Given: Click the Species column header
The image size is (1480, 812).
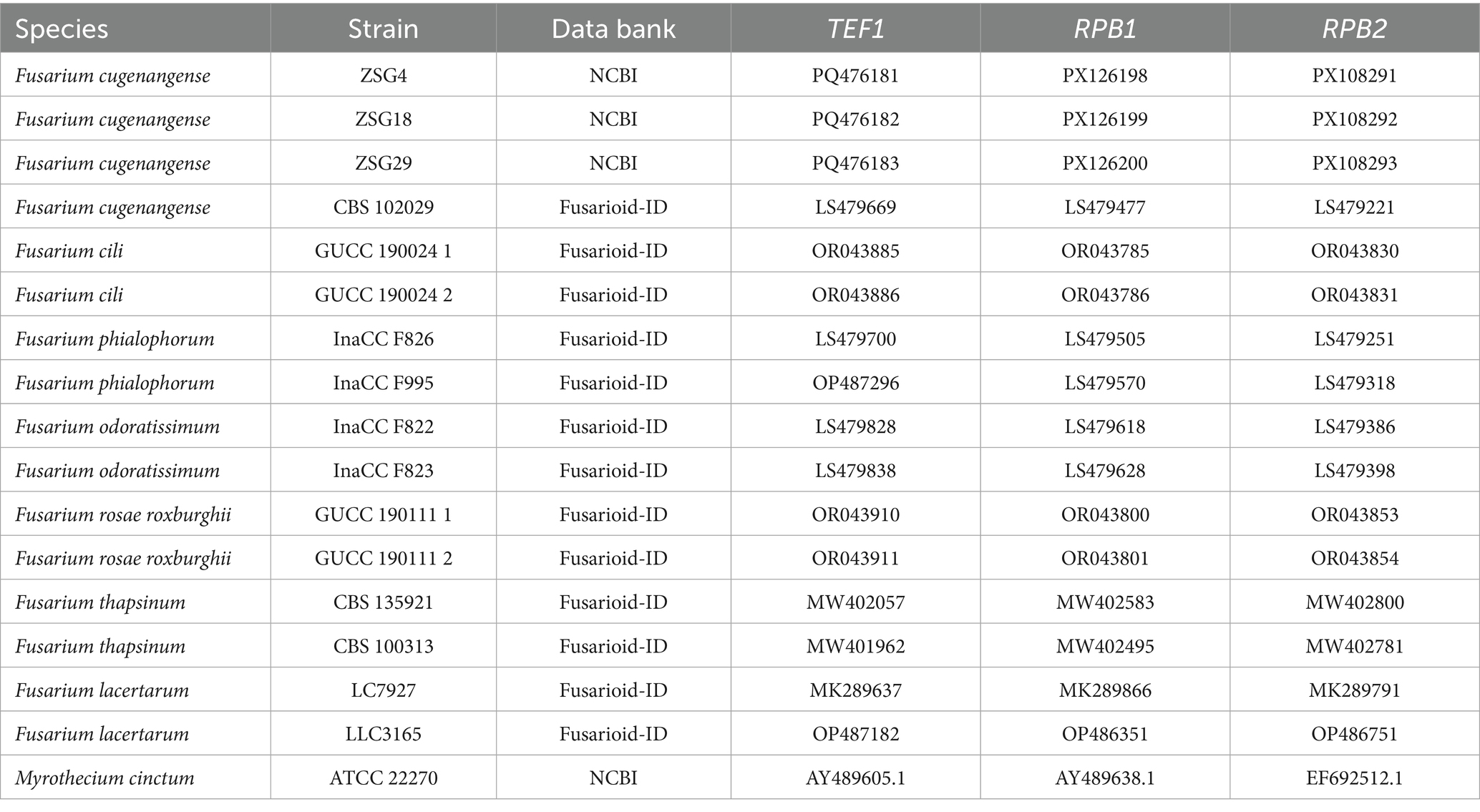Looking at the screenshot, I should (x=62, y=29).
